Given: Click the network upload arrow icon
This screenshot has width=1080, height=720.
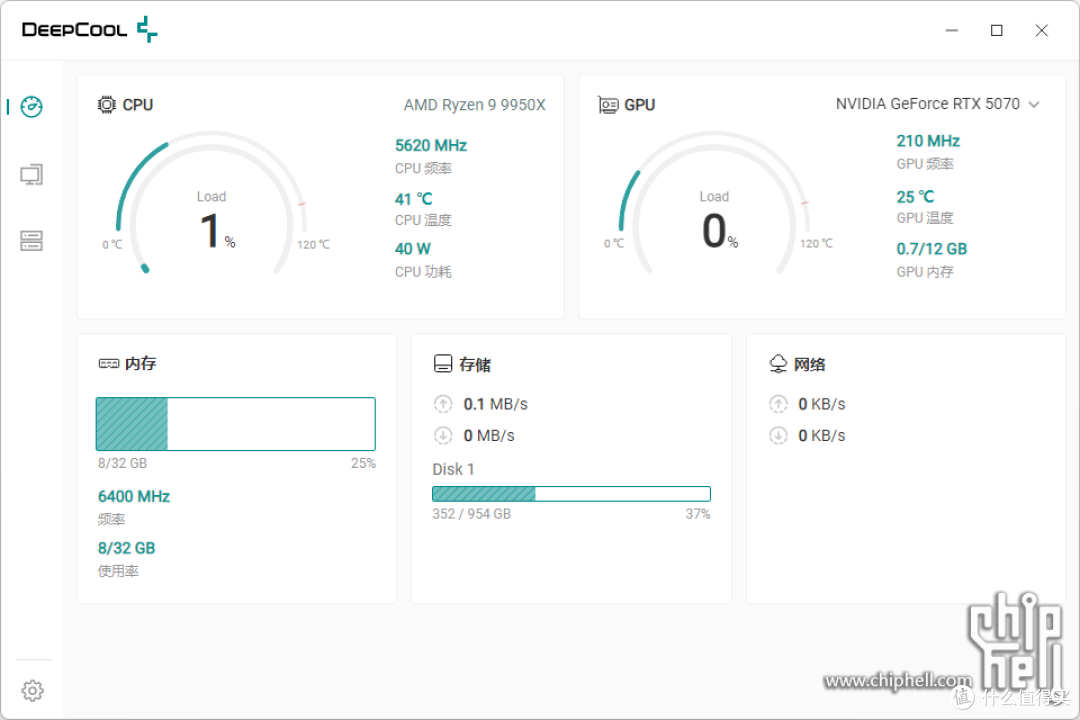Looking at the screenshot, I should tap(778, 404).
